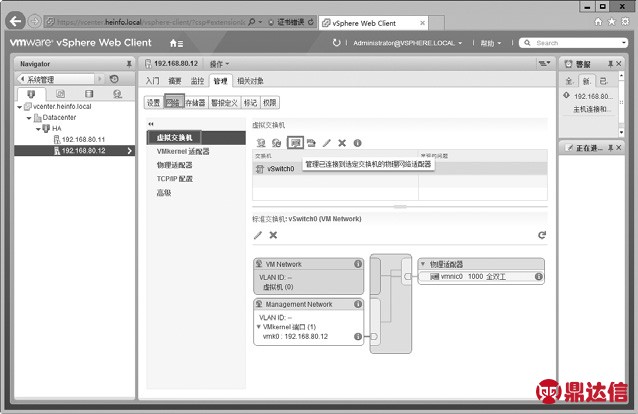Open browser Favorites star icon

coord(612,22)
